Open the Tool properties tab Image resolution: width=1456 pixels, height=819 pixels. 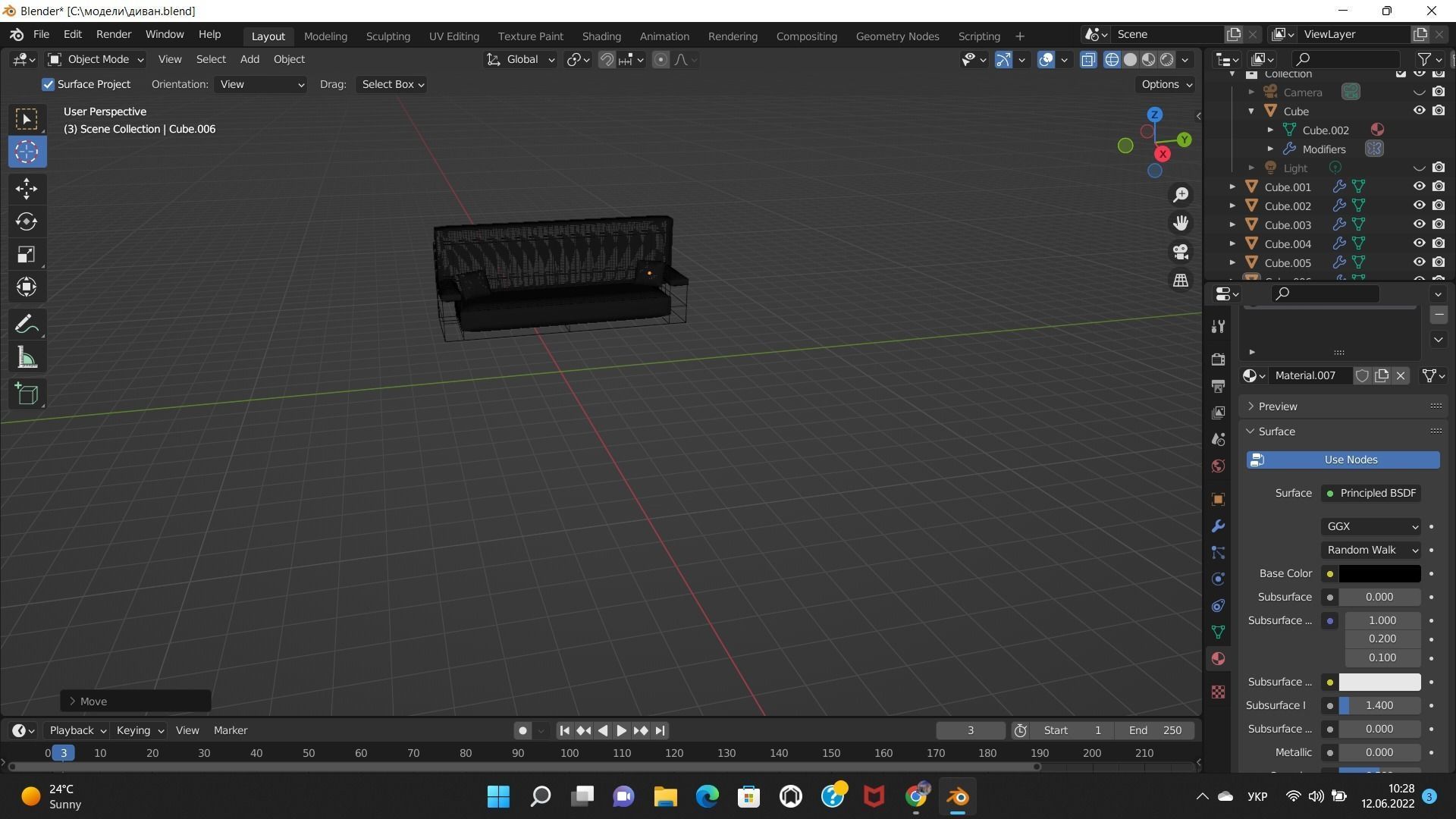[x=1218, y=327]
